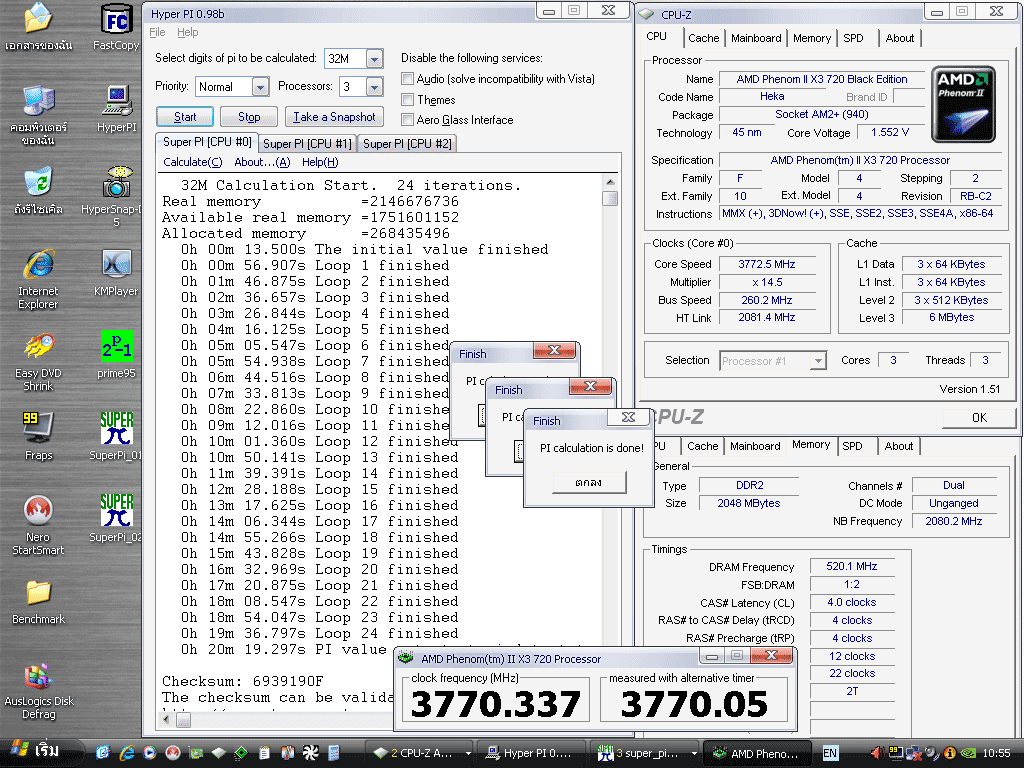Image resolution: width=1024 pixels, height=768 pixels.
Task: Open Hyper PI File menu
Action: pos(157,32)
